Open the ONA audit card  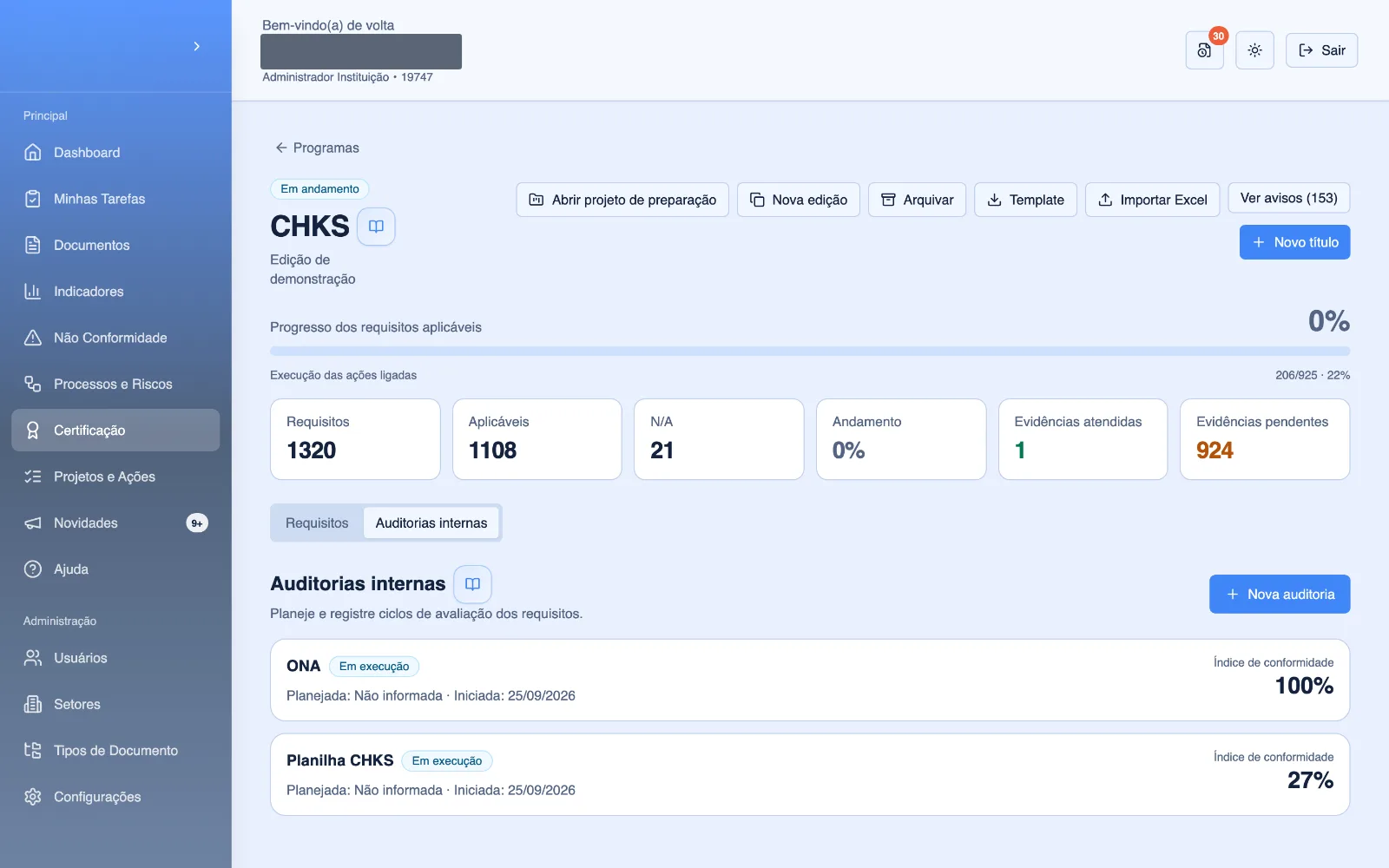pyautogui.click(x=810, y=681)
